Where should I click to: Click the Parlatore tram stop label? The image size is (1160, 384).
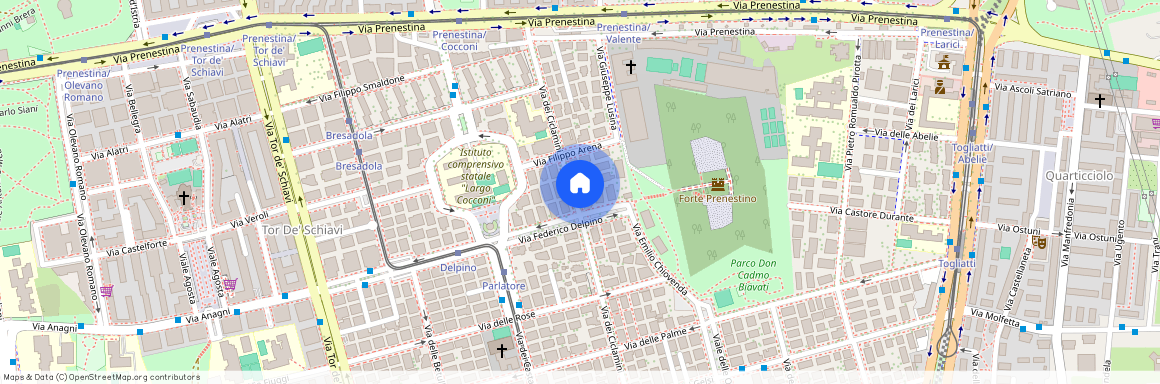coord(503,286)
